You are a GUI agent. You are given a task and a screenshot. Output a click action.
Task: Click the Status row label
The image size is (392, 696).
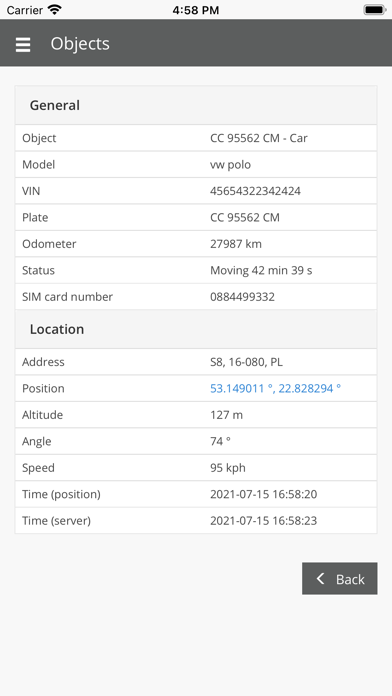[38, 270]
